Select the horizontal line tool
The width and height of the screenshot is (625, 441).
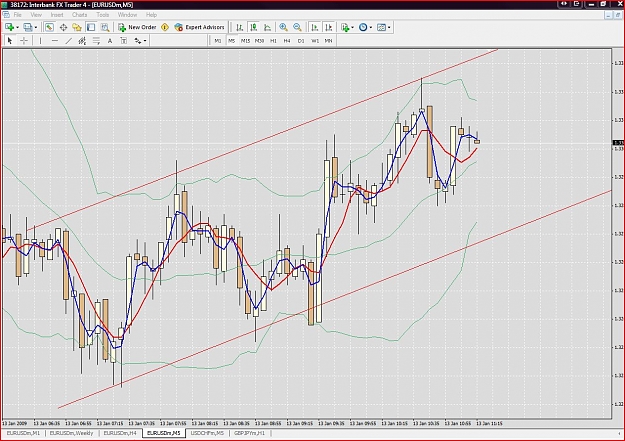pos(55,41)
